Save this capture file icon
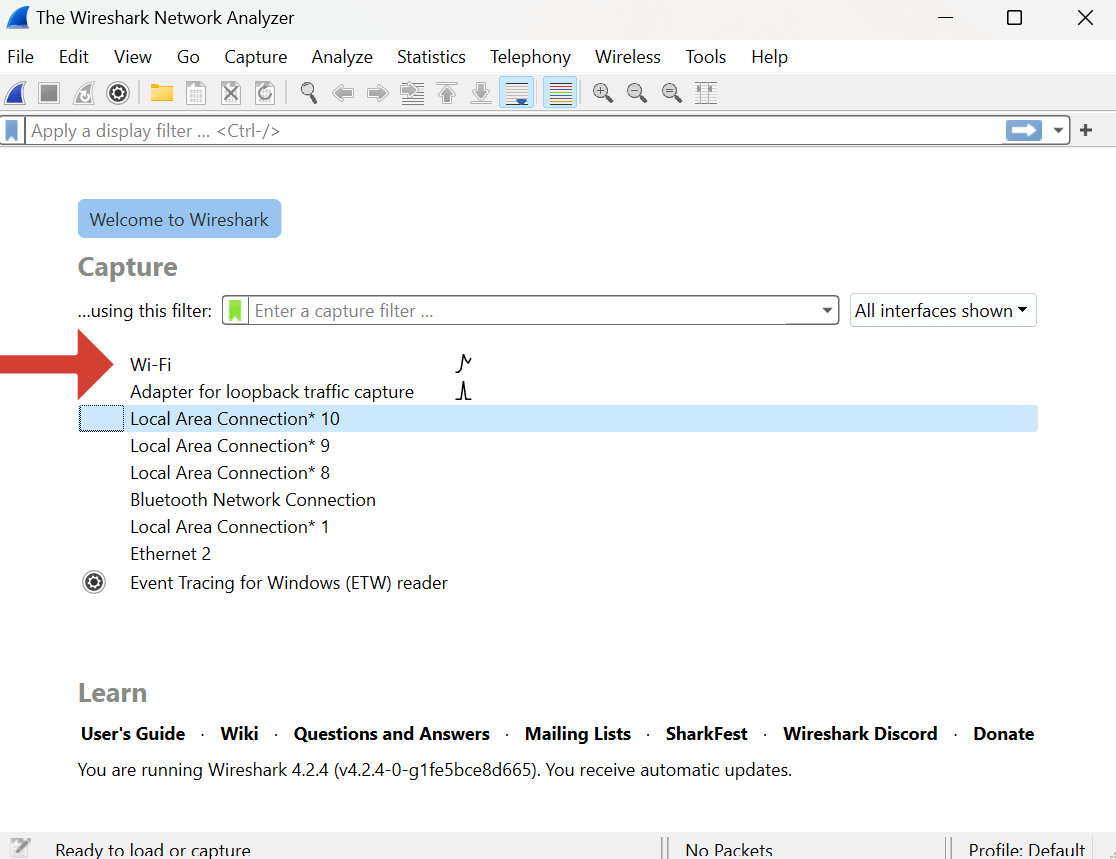 (x=196, y=93)
